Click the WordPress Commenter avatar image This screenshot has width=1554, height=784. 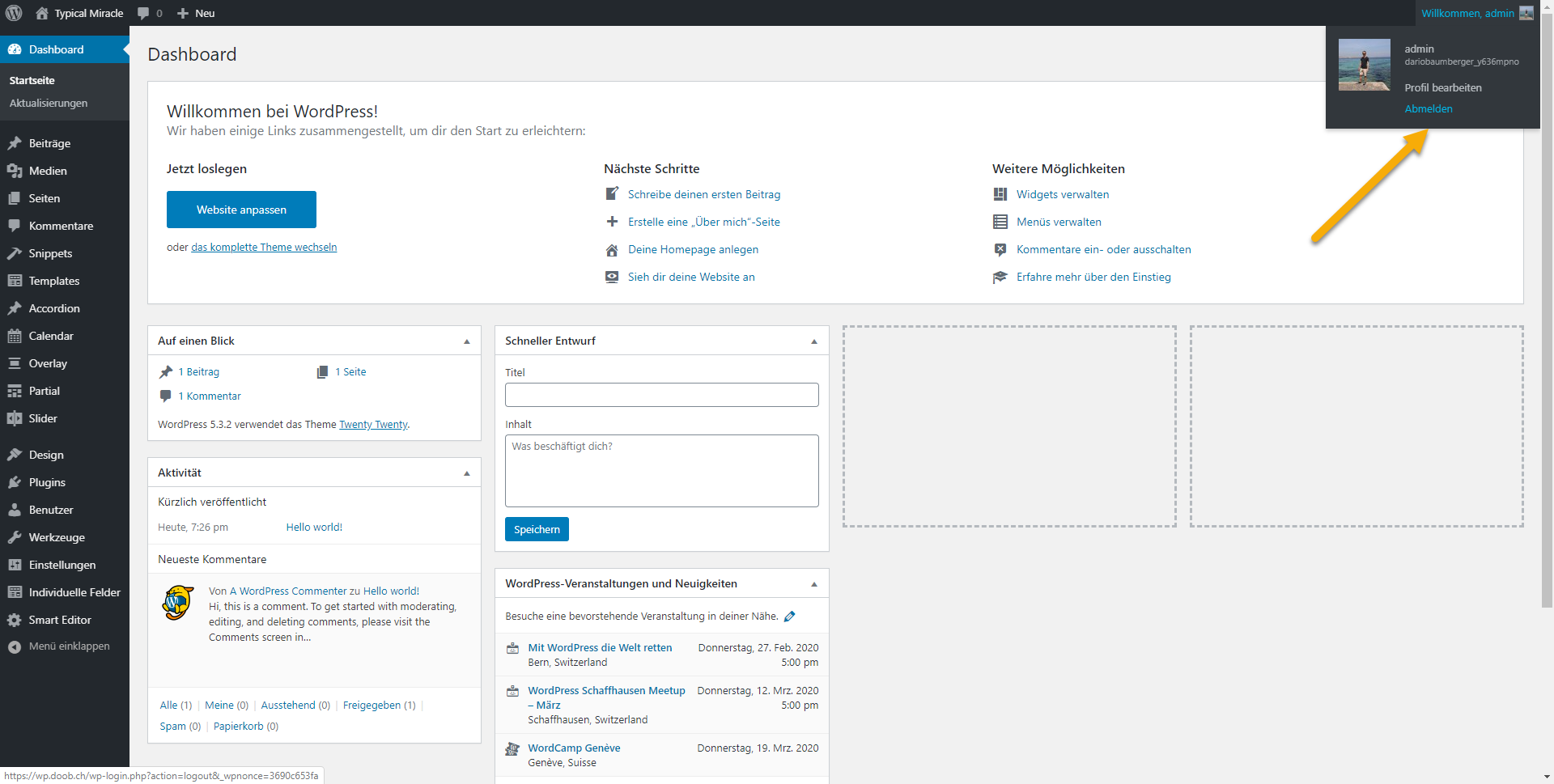tap(177, 603)
